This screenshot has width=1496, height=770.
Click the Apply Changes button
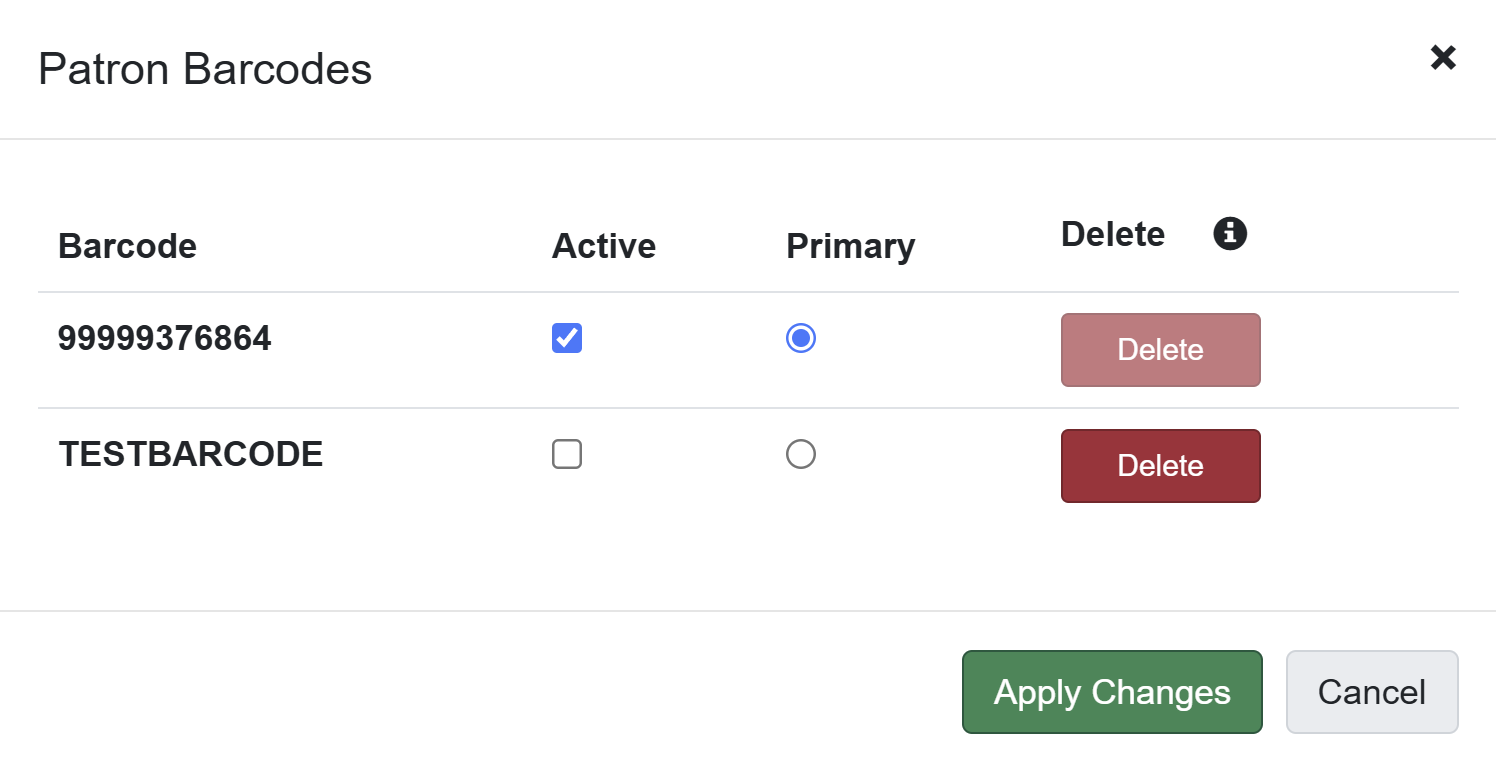(x=1112, y=692)
